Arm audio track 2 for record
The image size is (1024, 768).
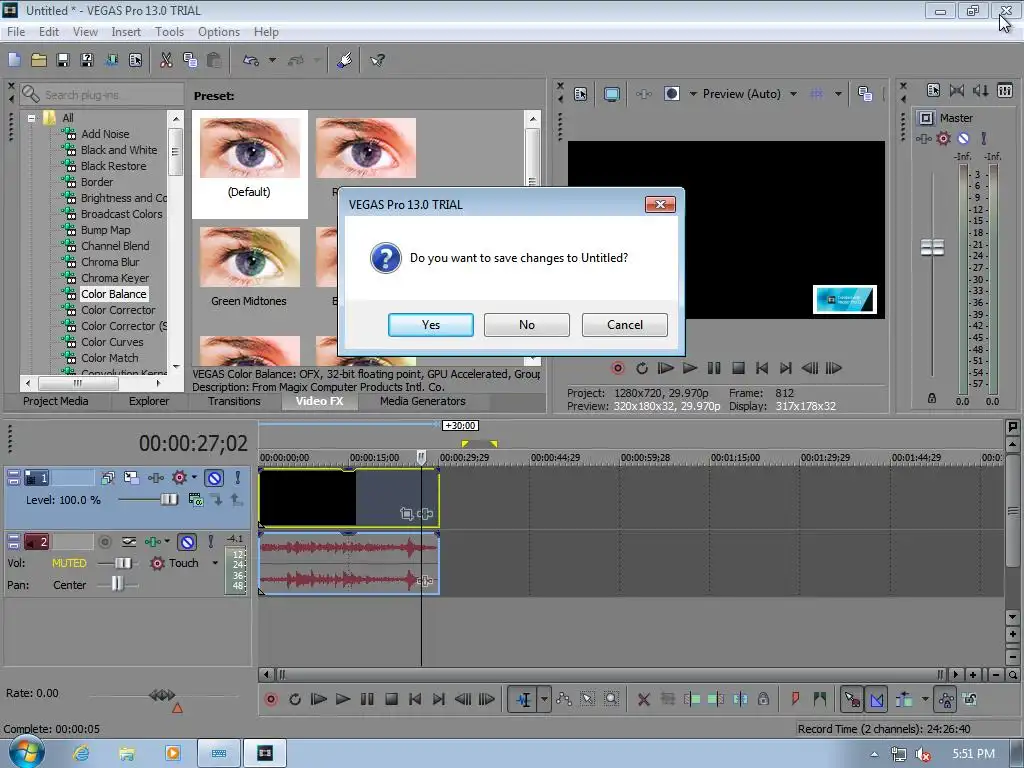104,542
